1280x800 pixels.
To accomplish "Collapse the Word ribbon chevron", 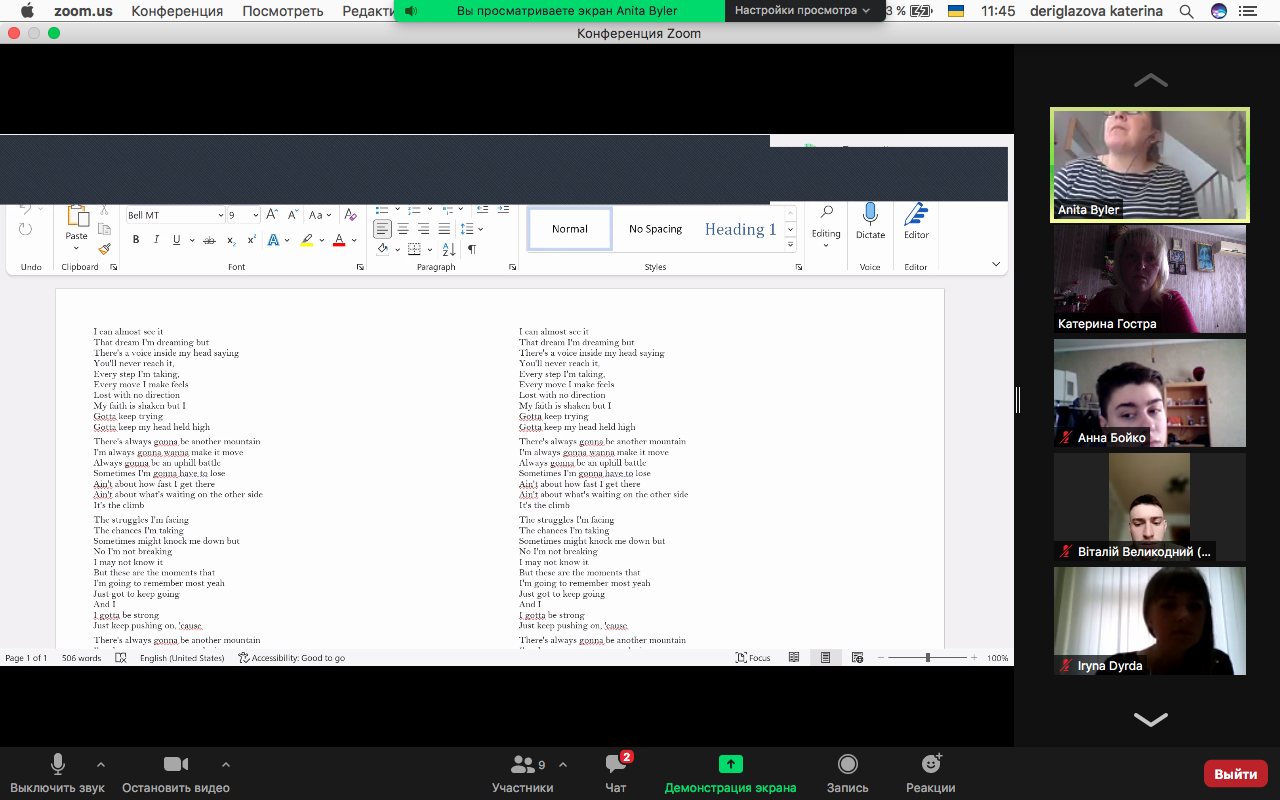I will click(x=996, y=264).
